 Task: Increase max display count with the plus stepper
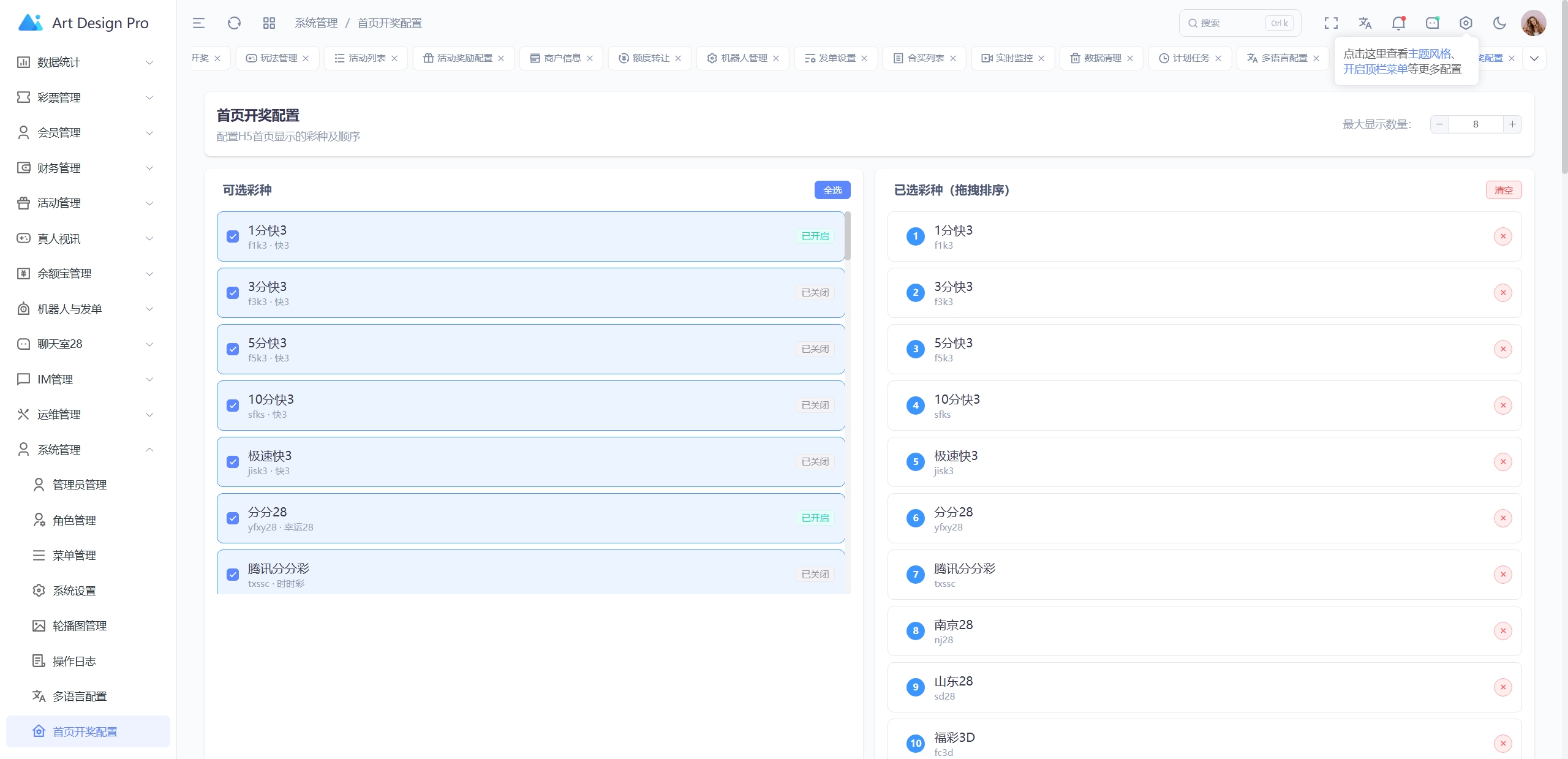(x=1512, y=124)
